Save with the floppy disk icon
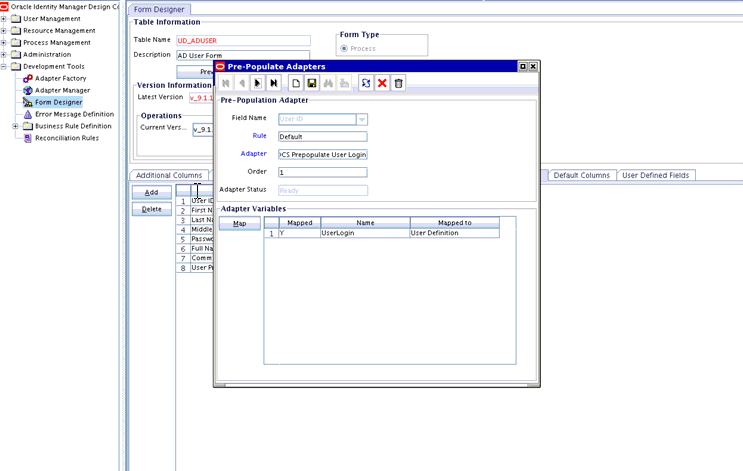 [x=312, y=83]
